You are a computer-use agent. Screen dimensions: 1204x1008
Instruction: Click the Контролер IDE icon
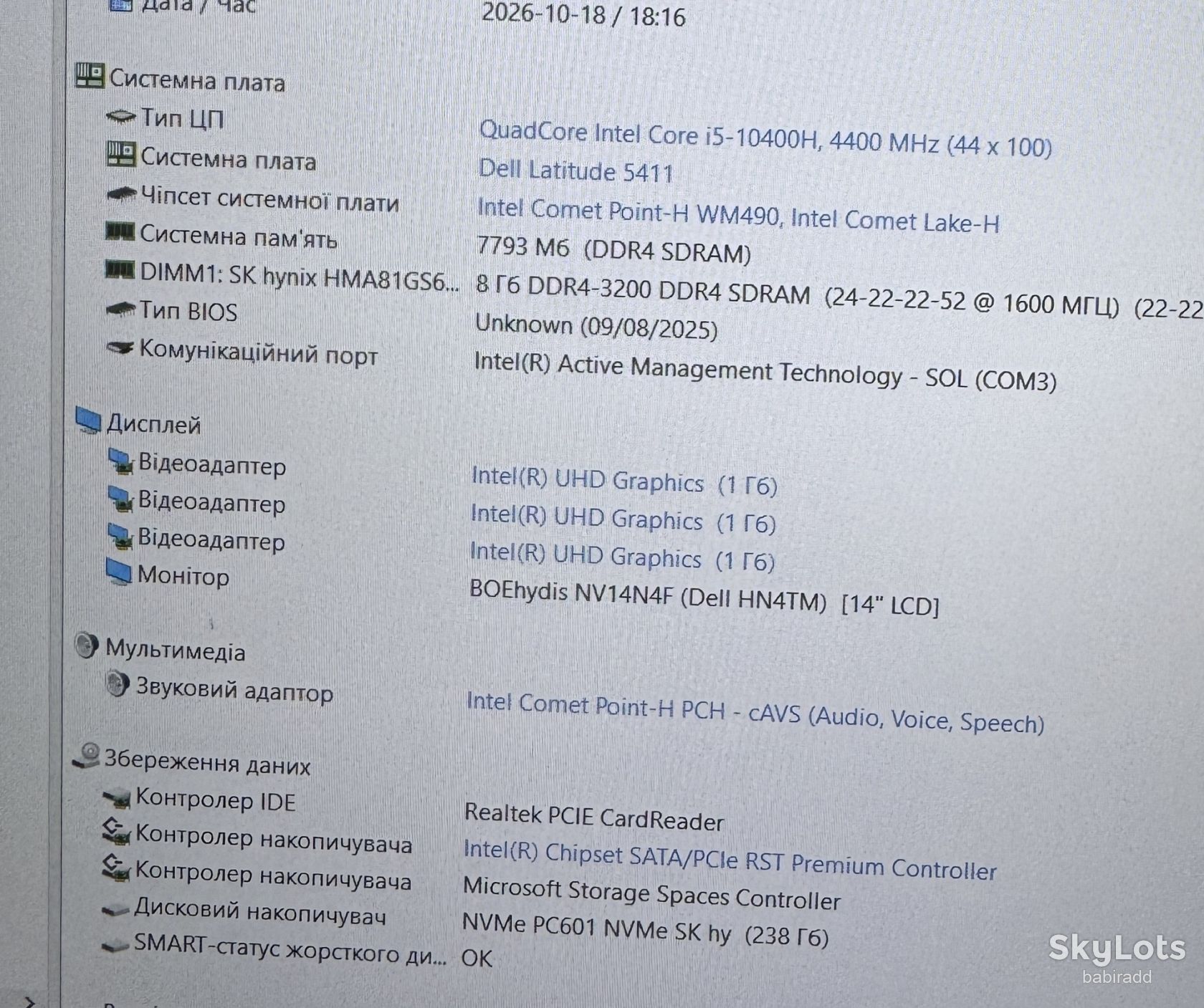click(x=117, y=797)
